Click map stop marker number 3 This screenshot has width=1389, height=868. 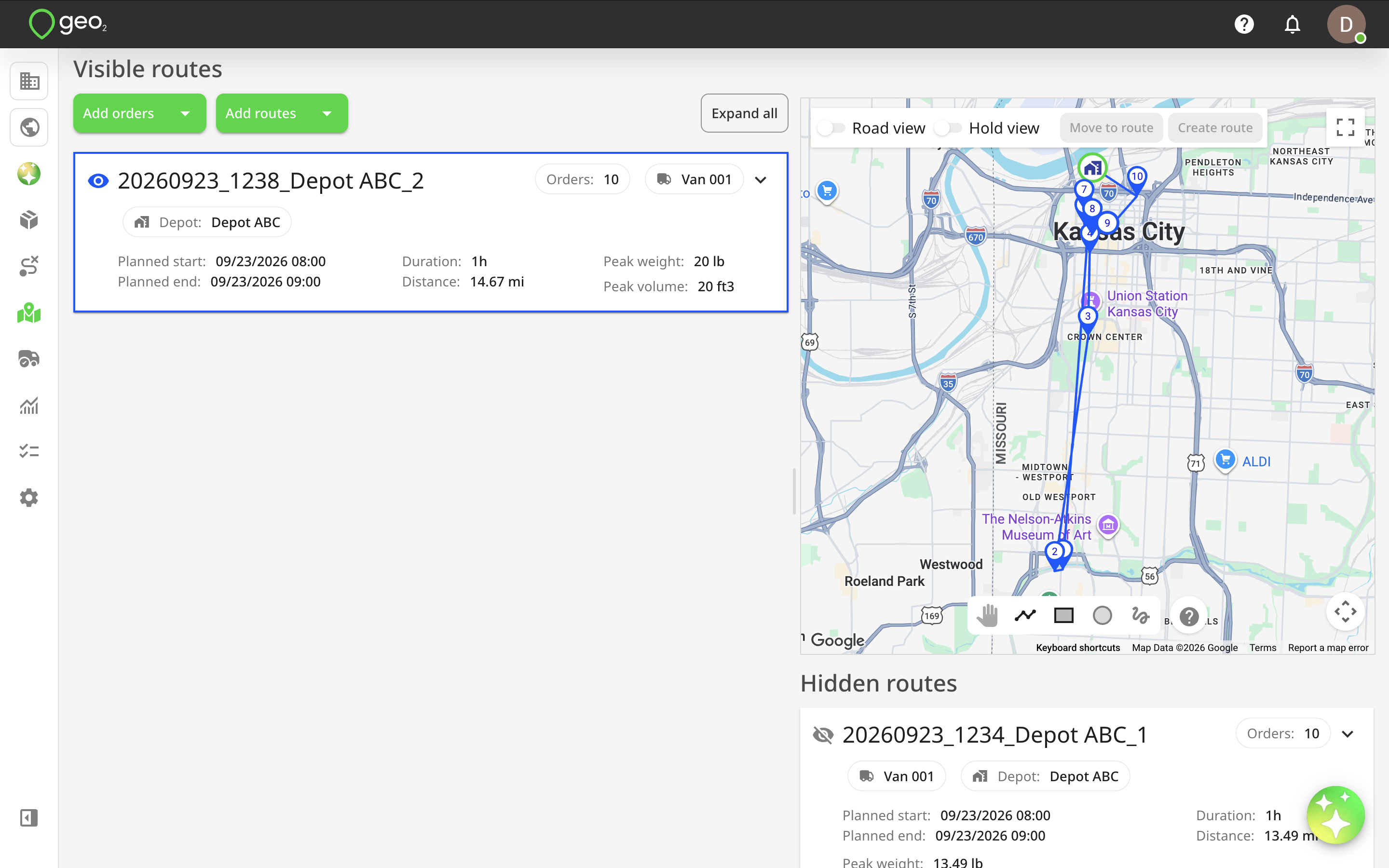(1087, 316)
